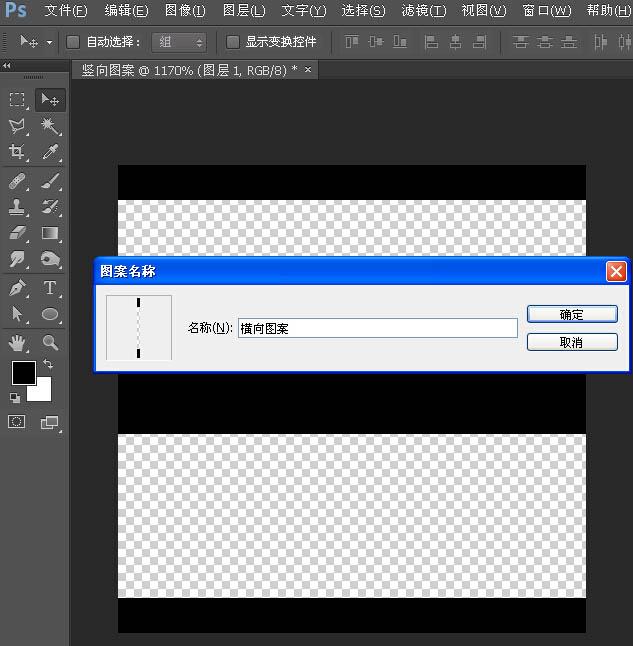Select the Brush tool
The width and height of the screenshot is (633, 646).
pyautogui.click(x=50, y=181)
